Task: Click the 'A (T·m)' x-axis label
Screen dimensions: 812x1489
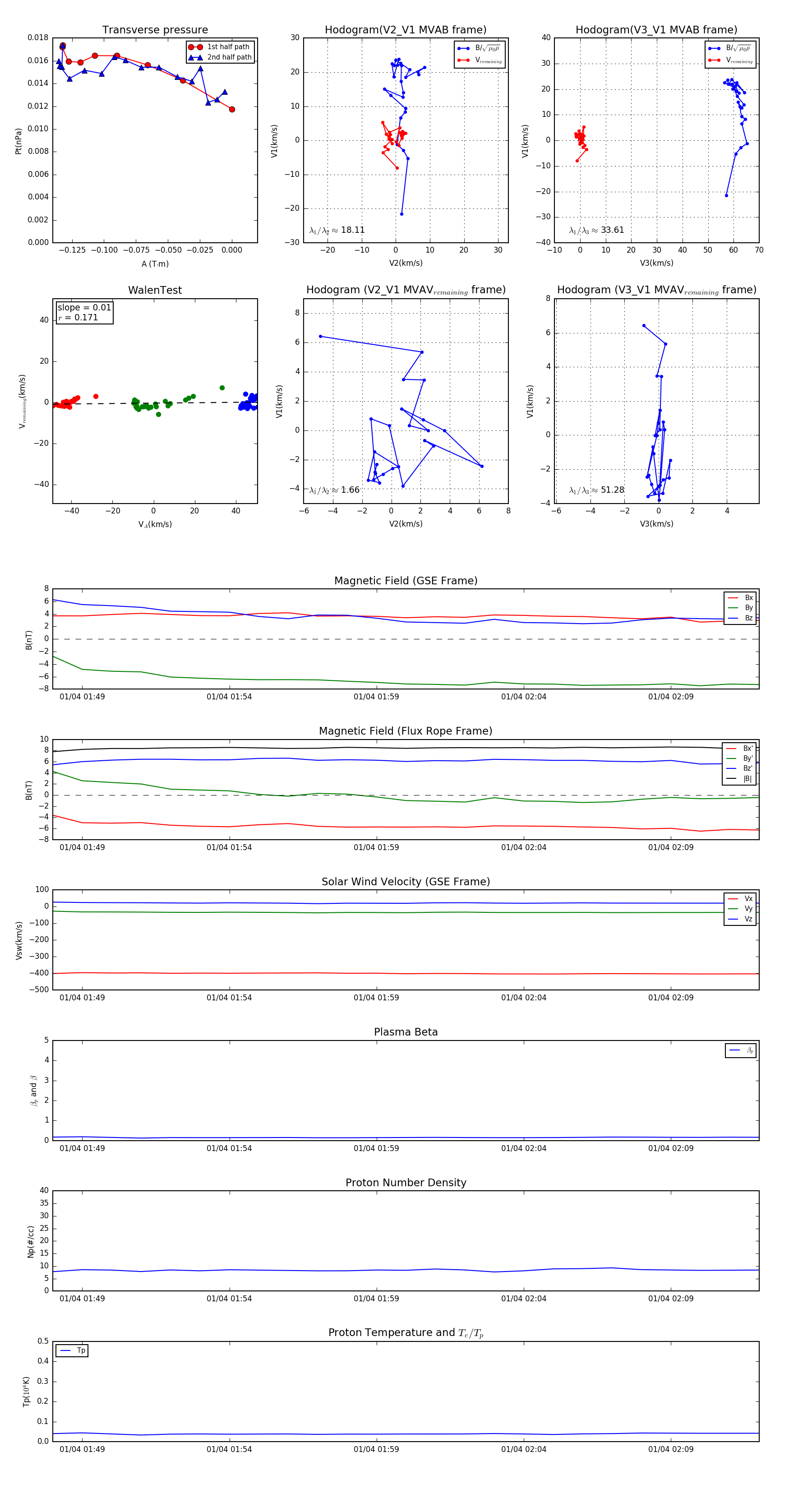Action: [155, 264]
